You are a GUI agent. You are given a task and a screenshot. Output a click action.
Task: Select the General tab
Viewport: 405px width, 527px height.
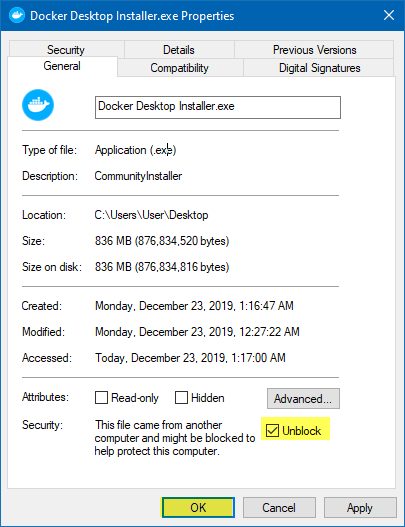[62, 66]
